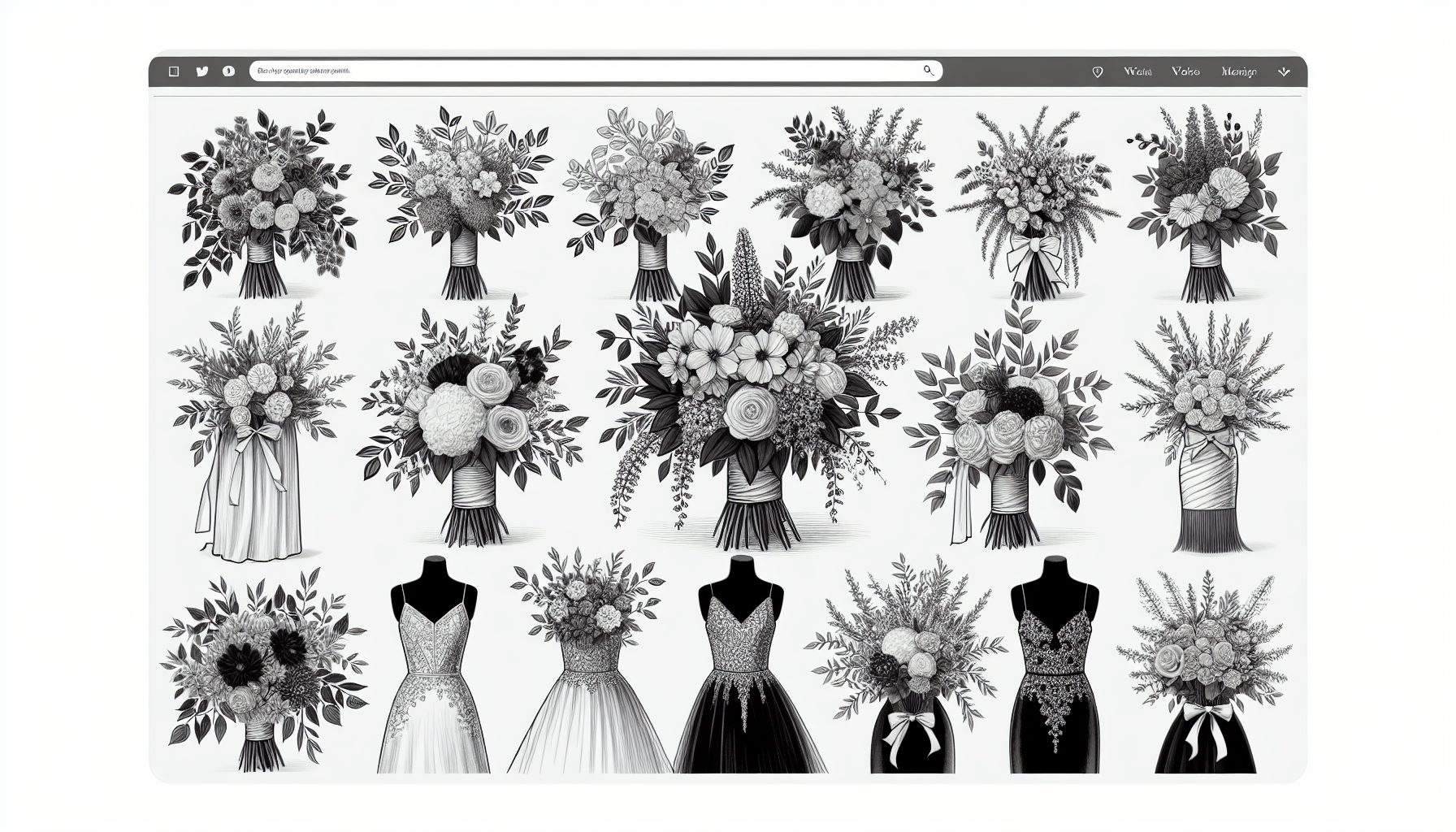Open the Twitter bird icon

[x=202, y=71]
